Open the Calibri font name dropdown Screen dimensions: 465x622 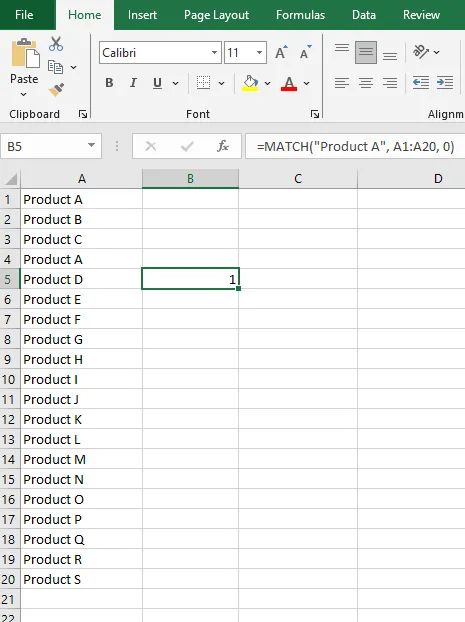214,52
